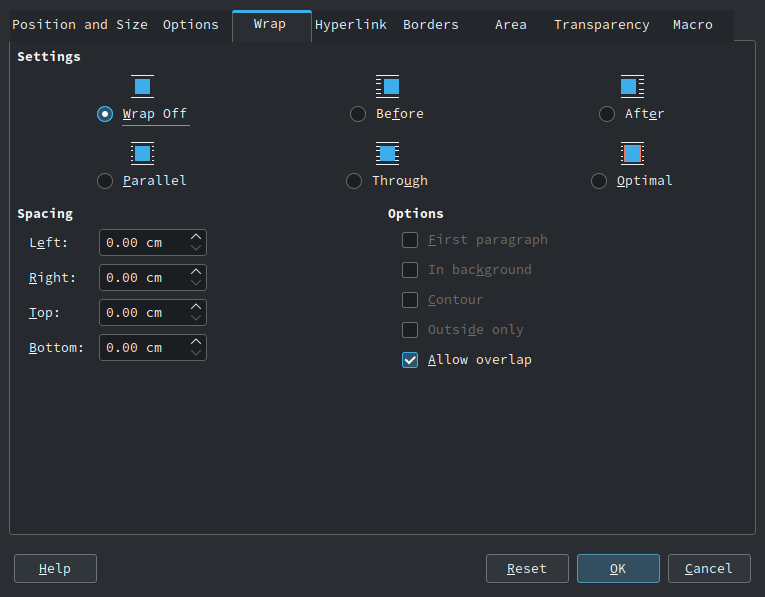Click the Optimal wrap icon
The image size is (765, 597).
pyautogui.click(x=632, y=154)
